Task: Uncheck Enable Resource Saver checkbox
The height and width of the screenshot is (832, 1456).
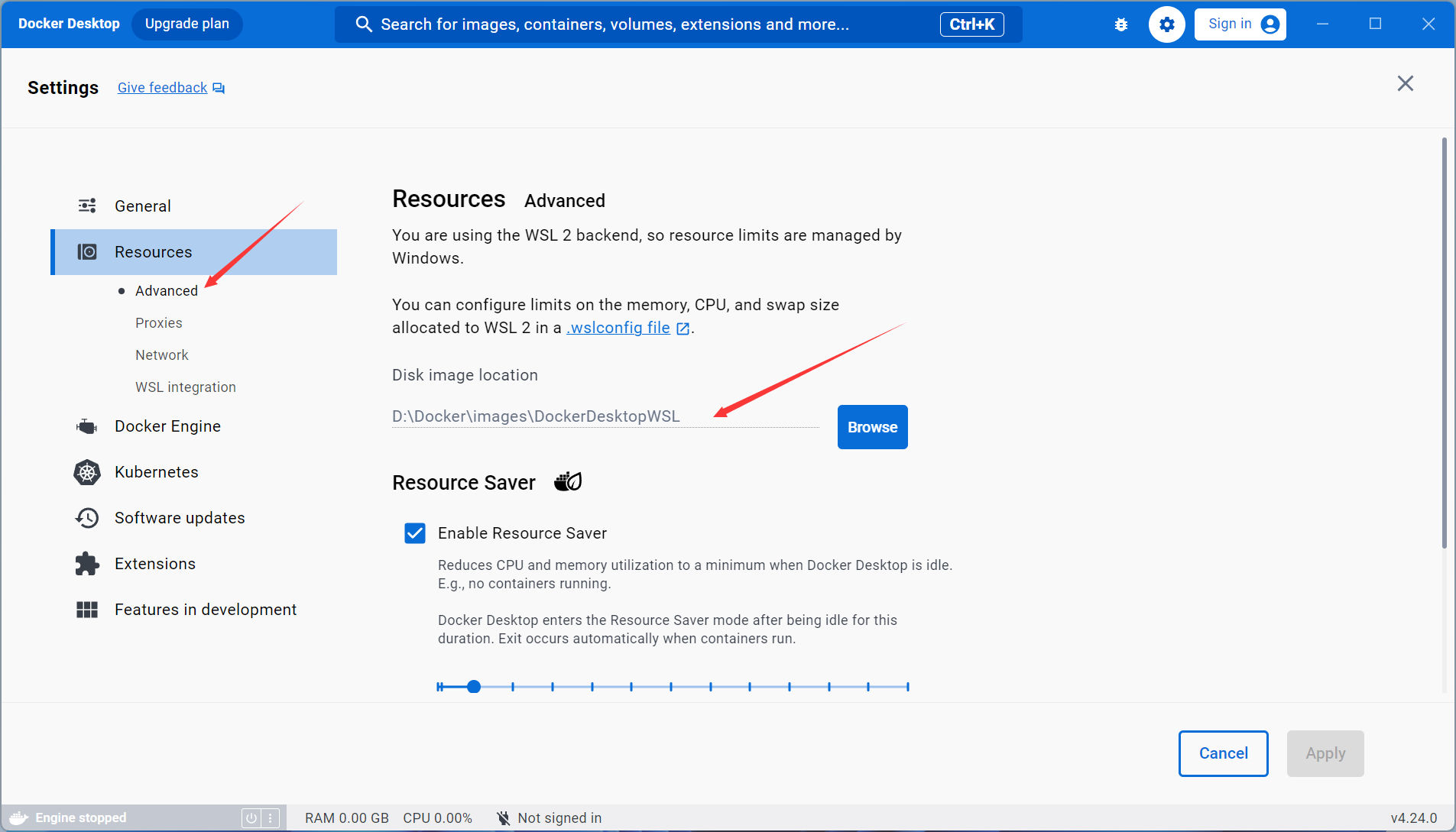Action: 415,533
